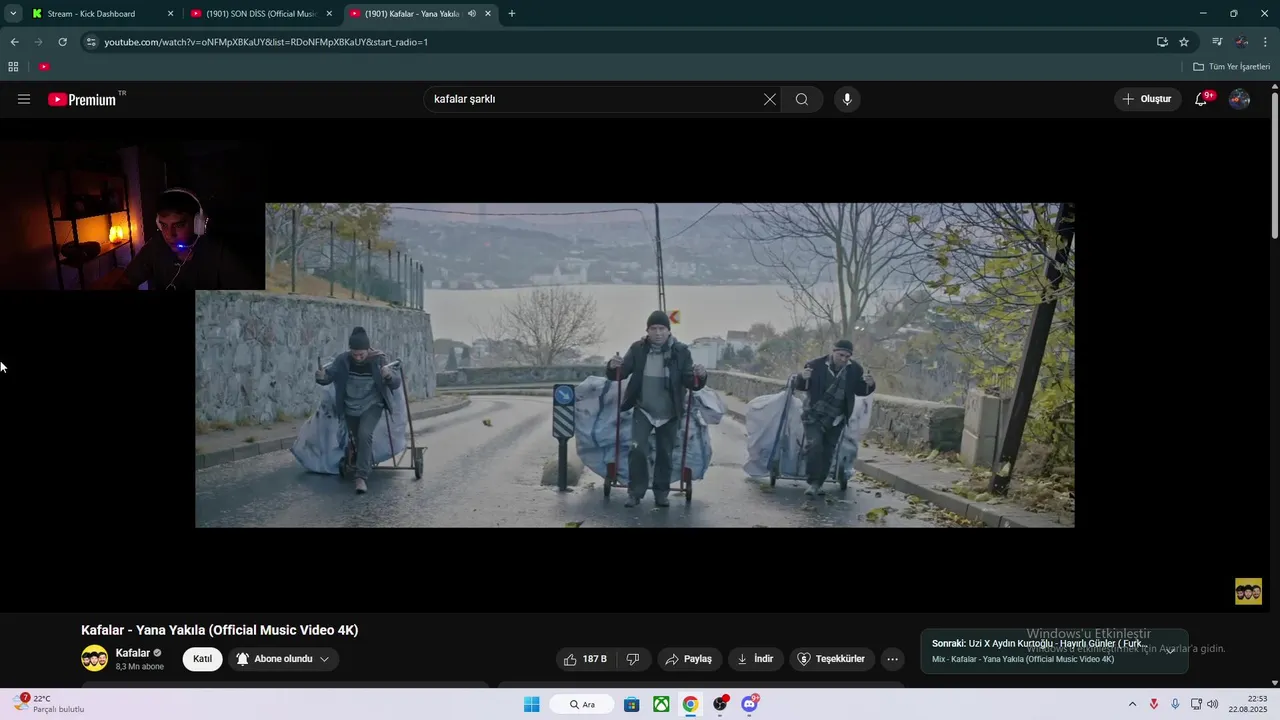
Task: Open Xbox app from taskbar
Action: (661, 704)
